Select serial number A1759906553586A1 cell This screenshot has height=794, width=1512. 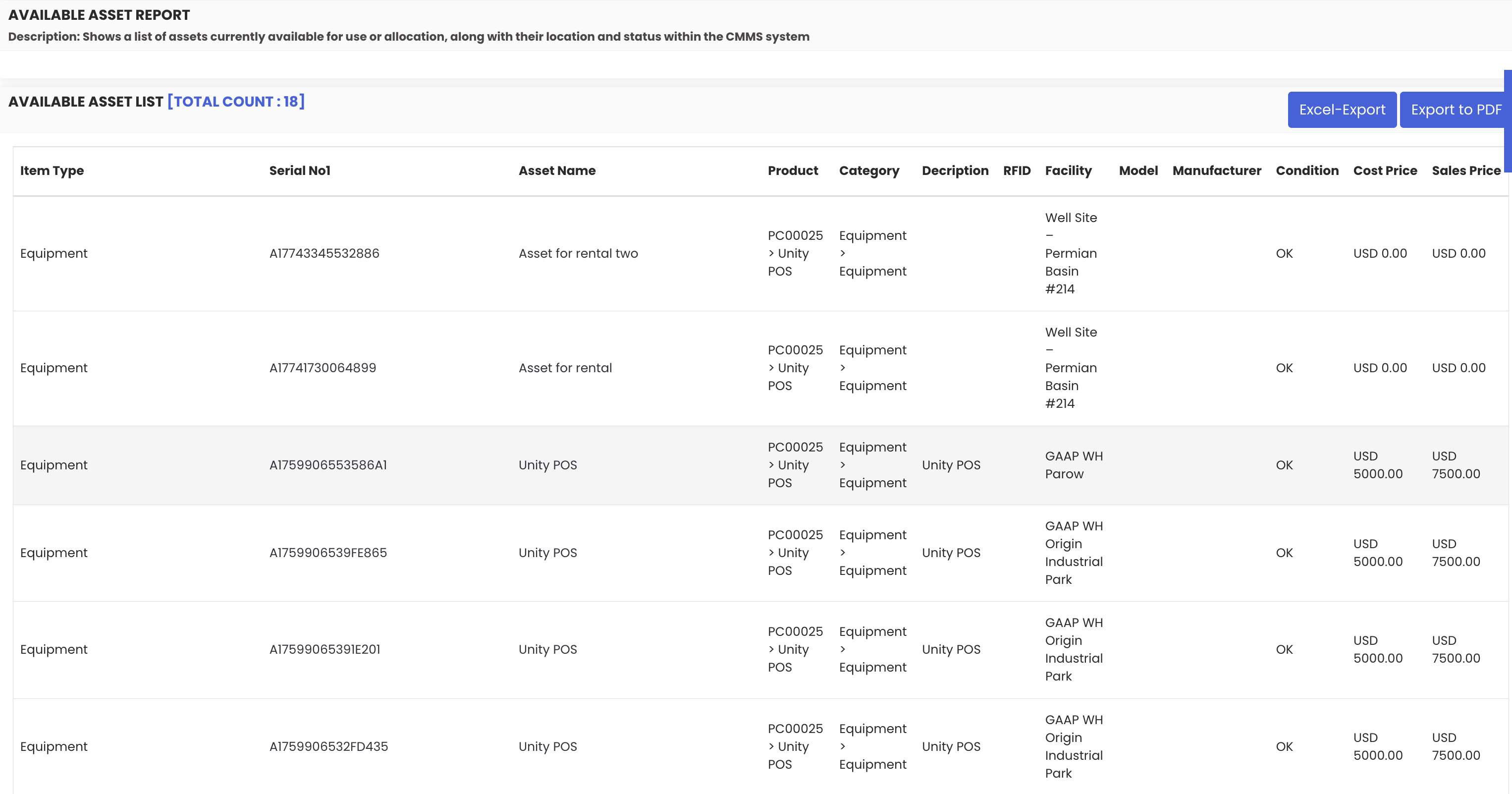click(x=327, y=465)
